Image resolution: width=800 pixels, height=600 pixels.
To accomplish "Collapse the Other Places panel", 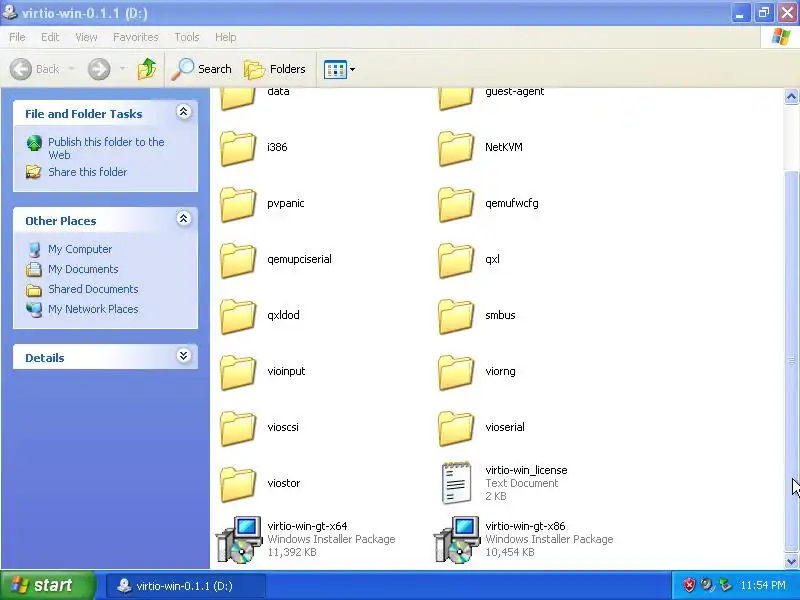I will (x=184, y=218).
